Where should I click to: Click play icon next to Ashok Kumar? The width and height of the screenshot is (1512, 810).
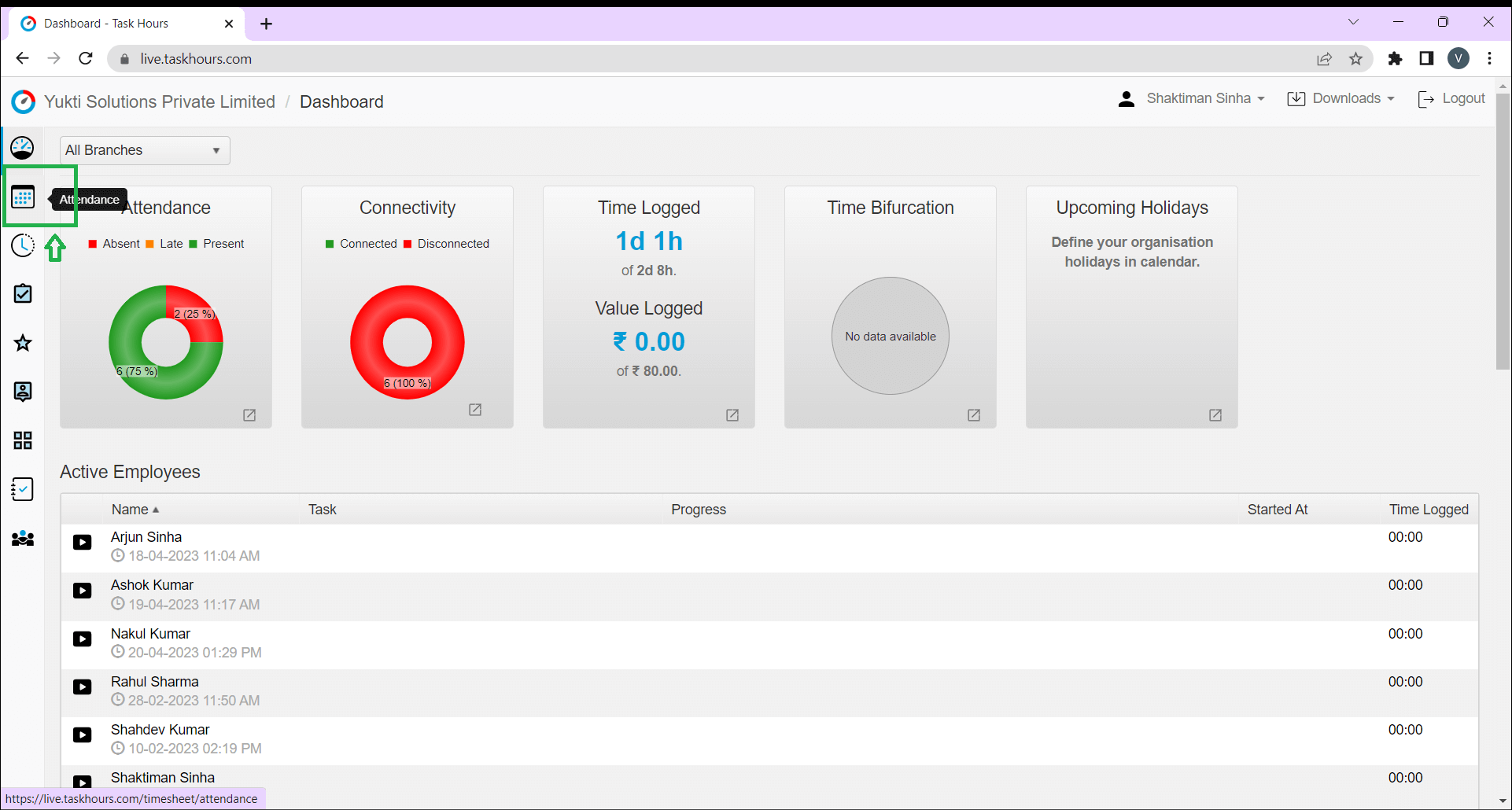coord(83,591)
